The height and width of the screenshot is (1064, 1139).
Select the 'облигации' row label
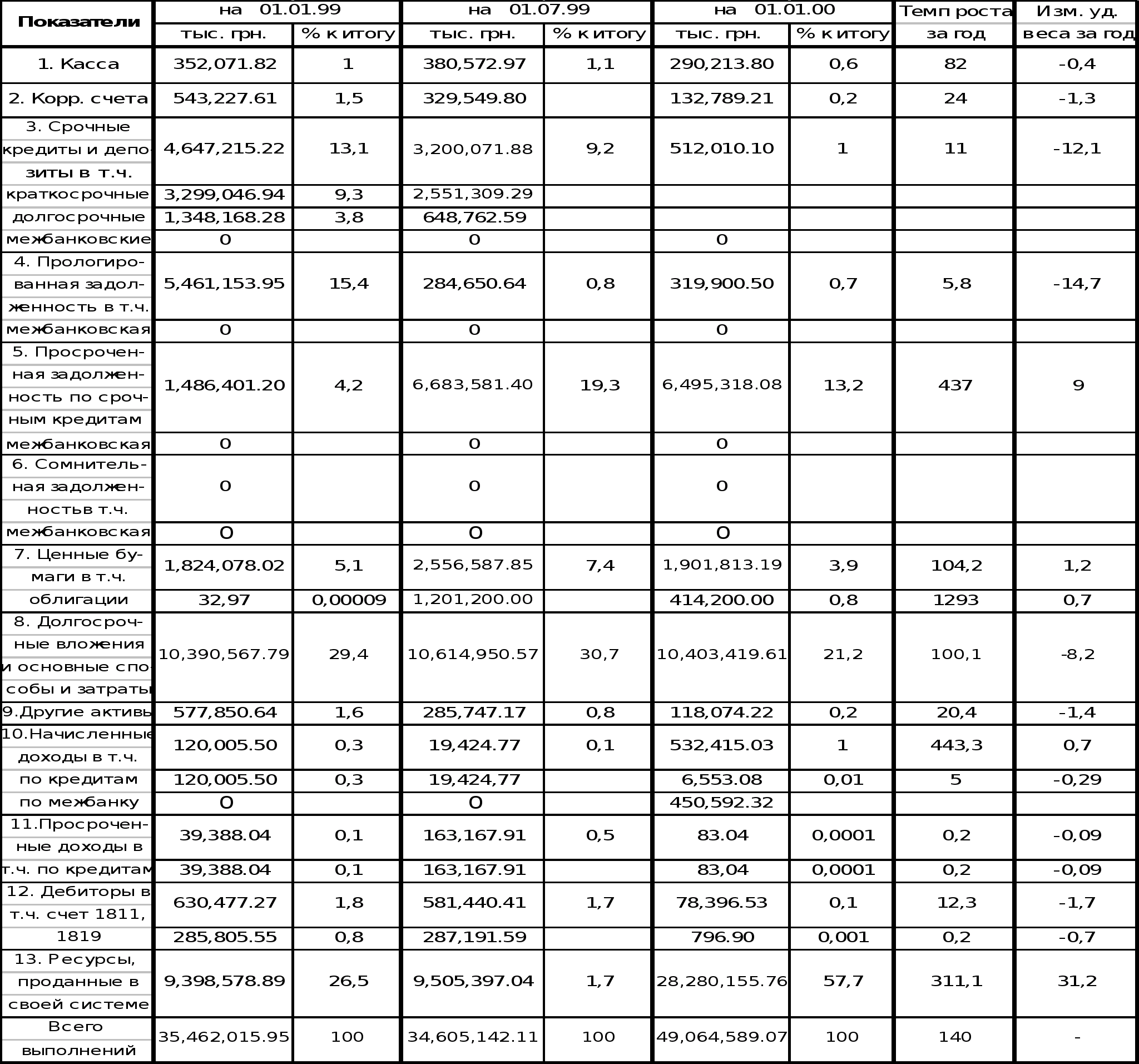coord(78,600)
